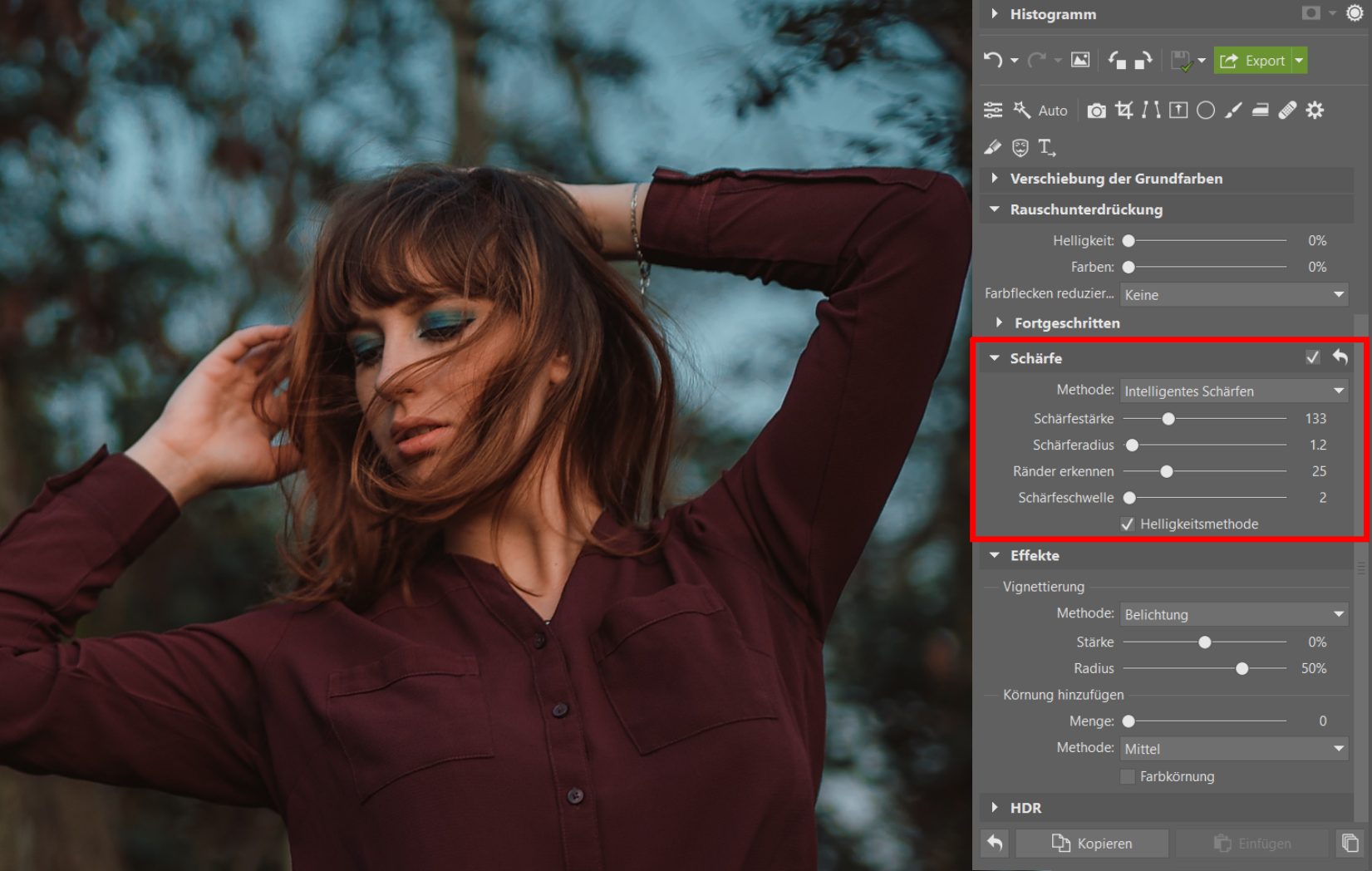Open the camera profile tool

(x=1096, y=111)
